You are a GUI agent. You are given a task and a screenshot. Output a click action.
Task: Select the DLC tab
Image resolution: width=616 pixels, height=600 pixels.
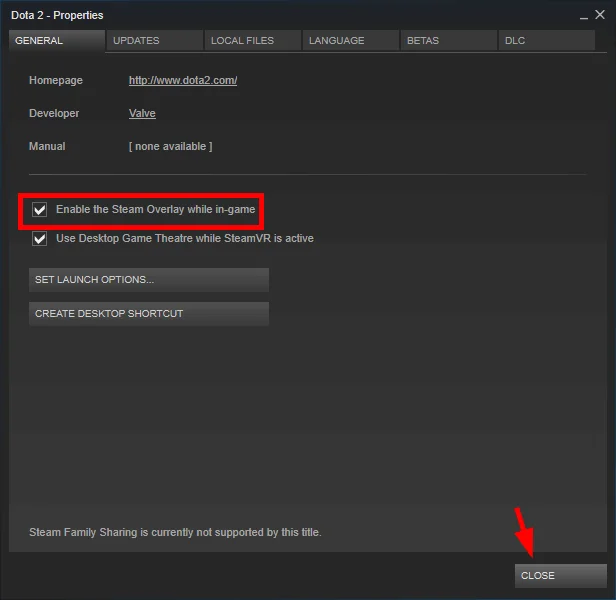coord(547,40)
